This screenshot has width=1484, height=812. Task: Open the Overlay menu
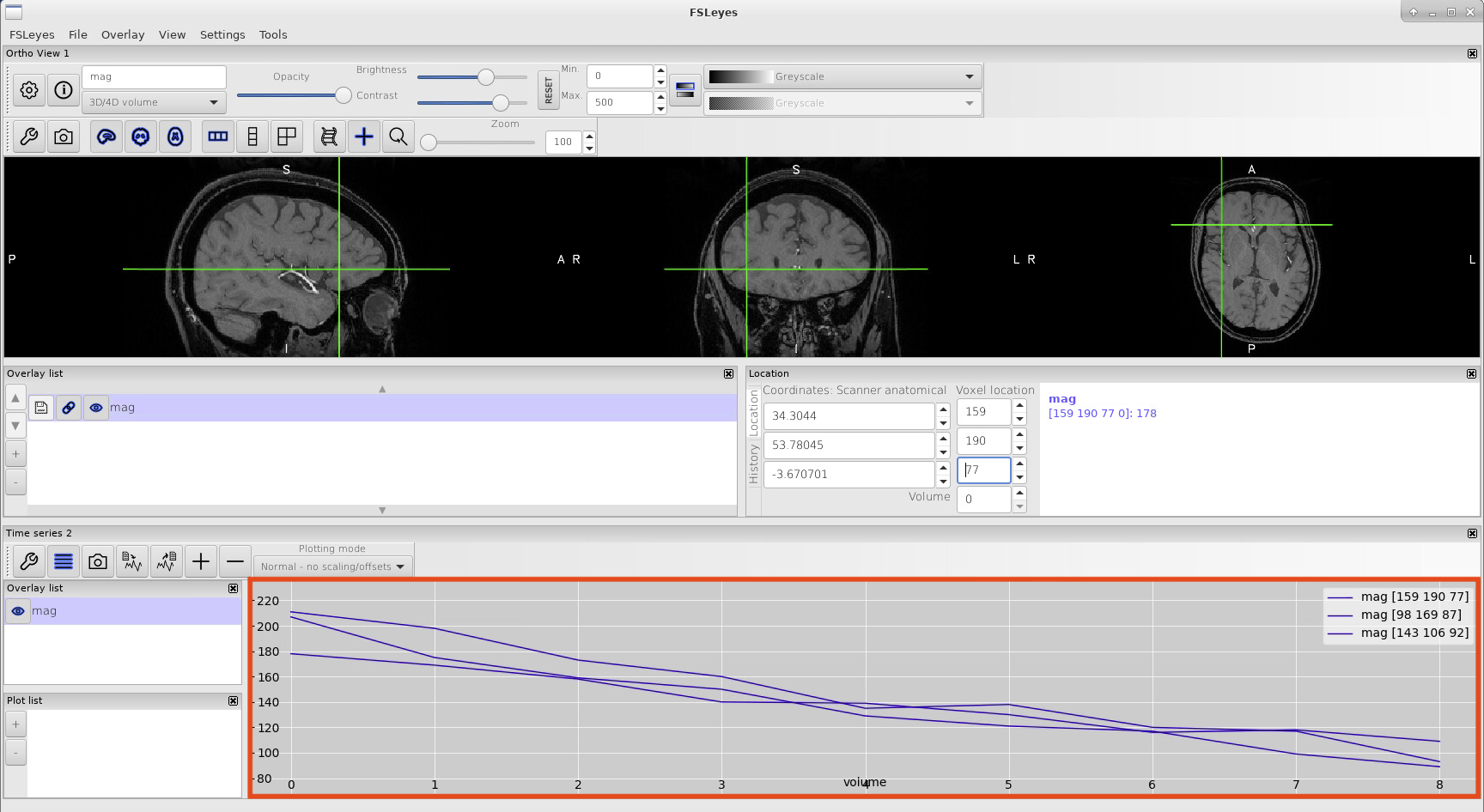click(x=123, y=34)
